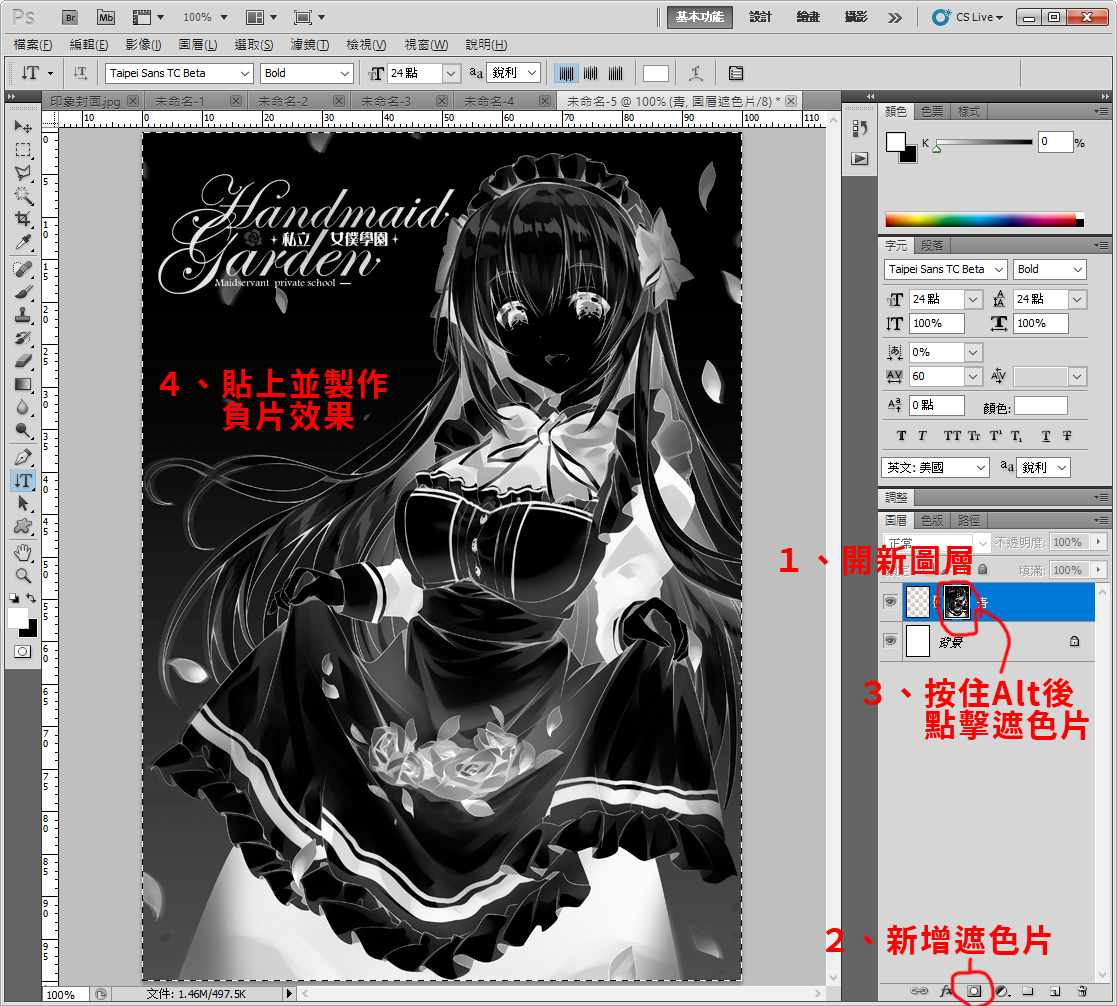Select the Brush tool
Image resolution: width=1117 pixels, height=1006 pixels.
tap(23, 292)
